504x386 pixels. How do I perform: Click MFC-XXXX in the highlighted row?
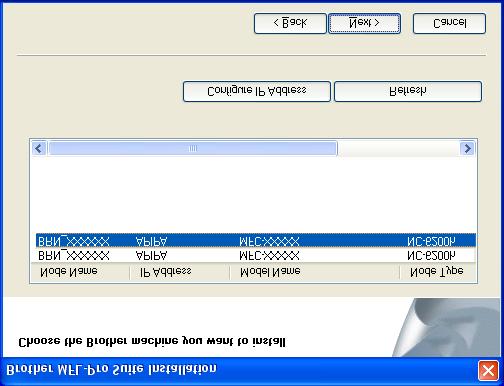[269, 241]
